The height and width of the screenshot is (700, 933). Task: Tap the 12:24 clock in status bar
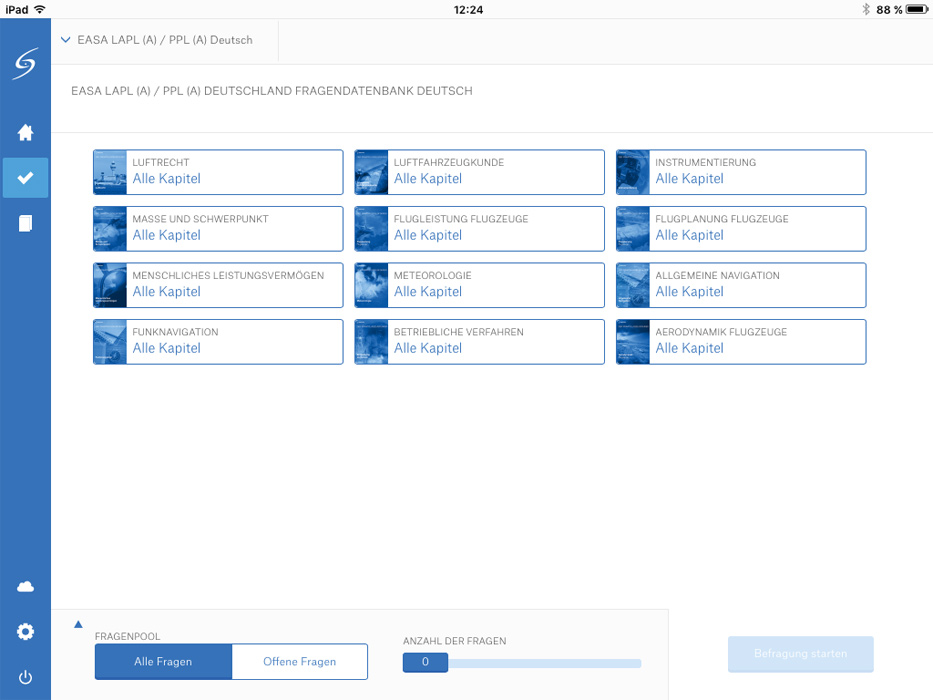[468, 10]
